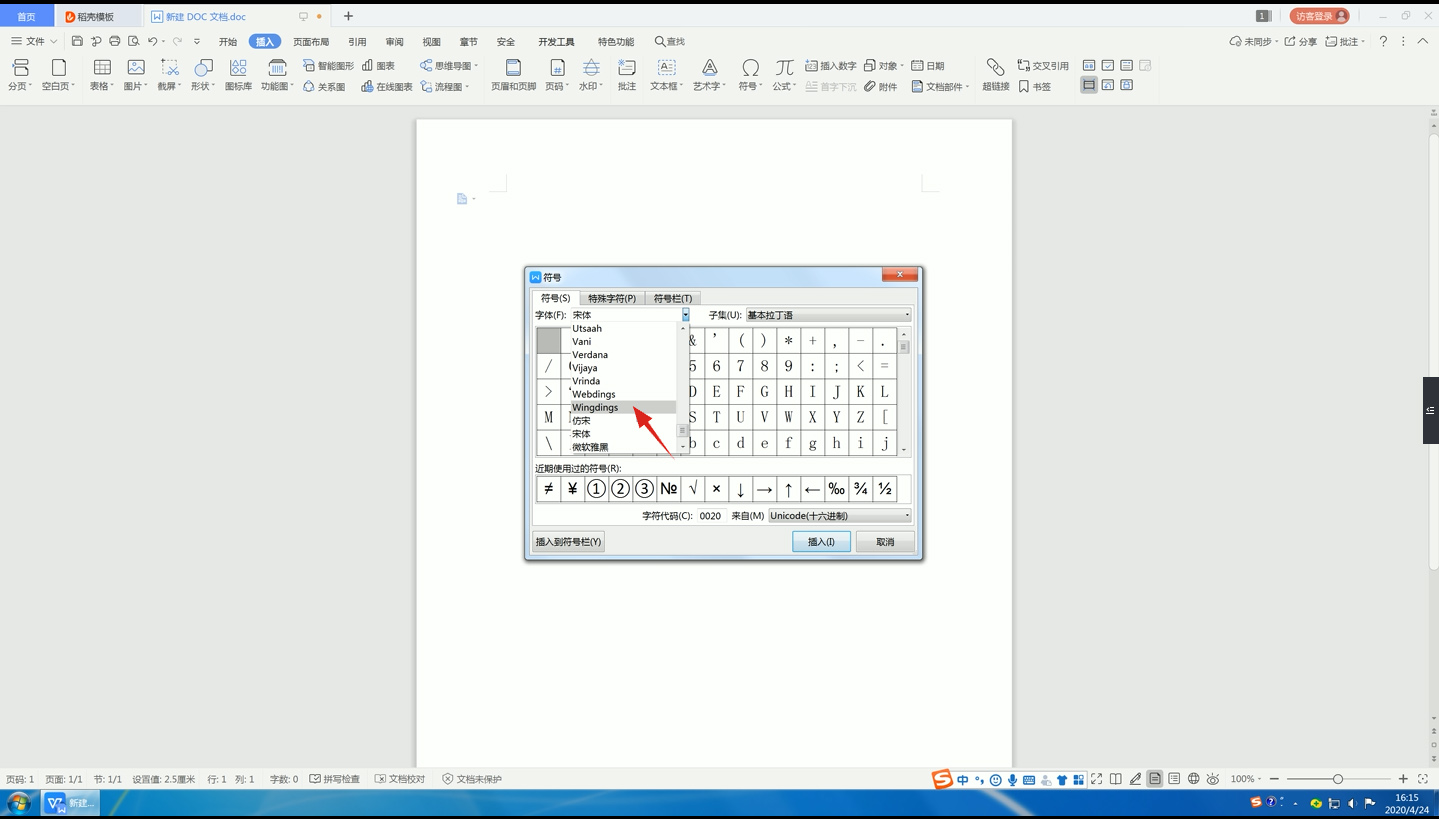Toggle reading layout book icon

click(x=1116, y=779)
